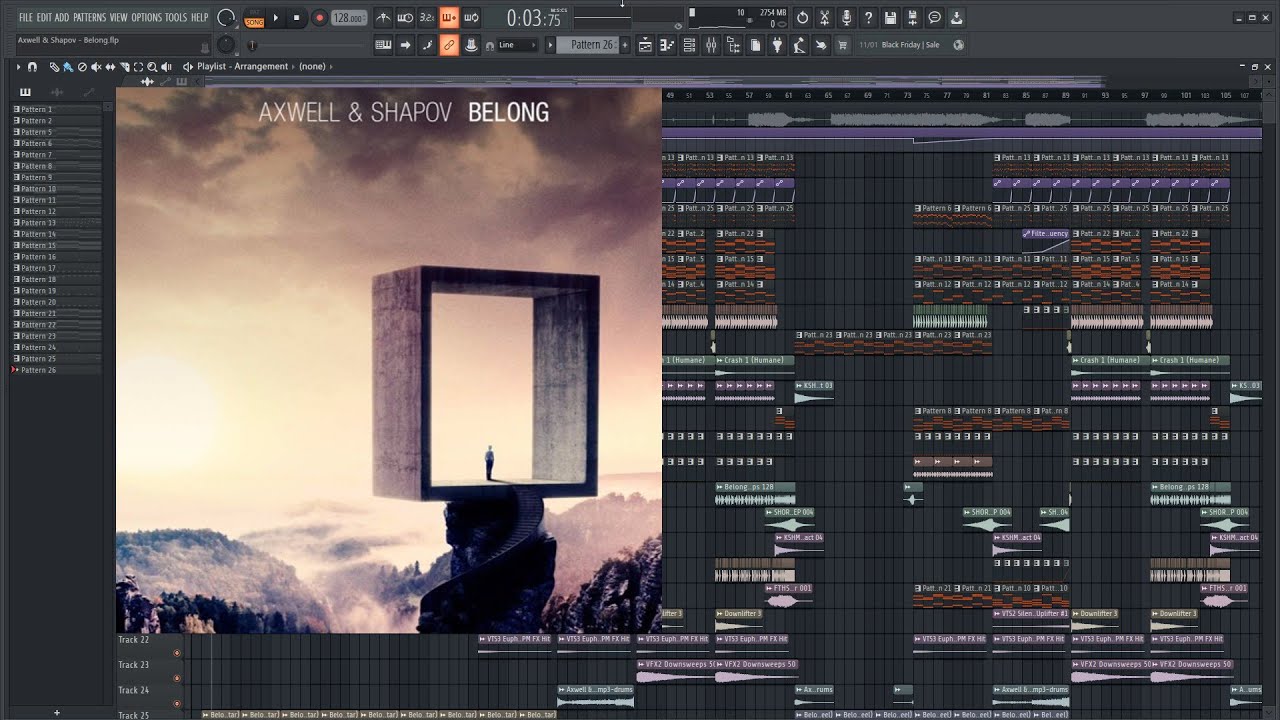Select the Playlist paint brush tool
The width and height of the screenshot is (1280, 720).
click(68, 66)
